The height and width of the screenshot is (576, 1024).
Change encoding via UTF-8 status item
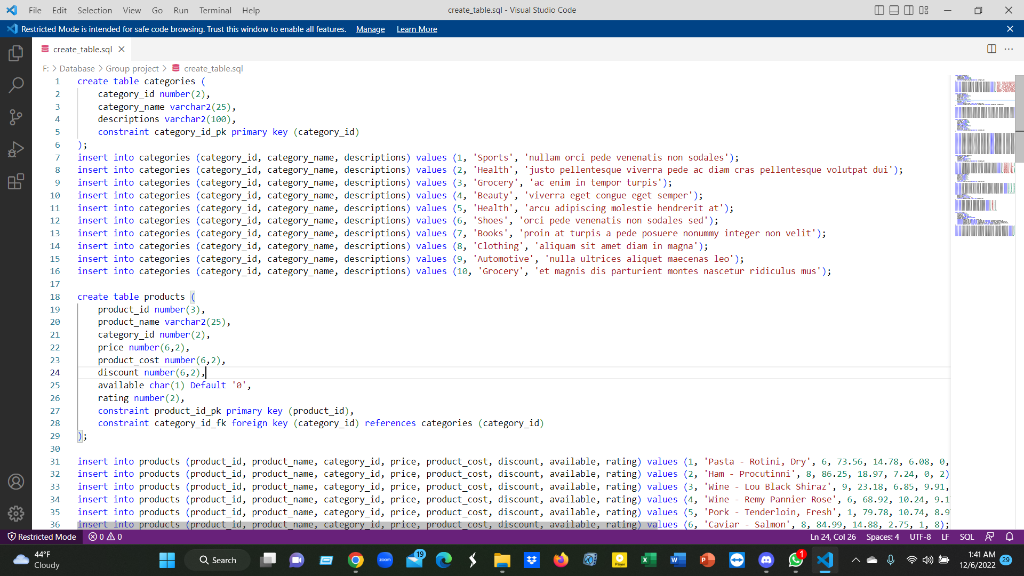click(x=920, y=537)
